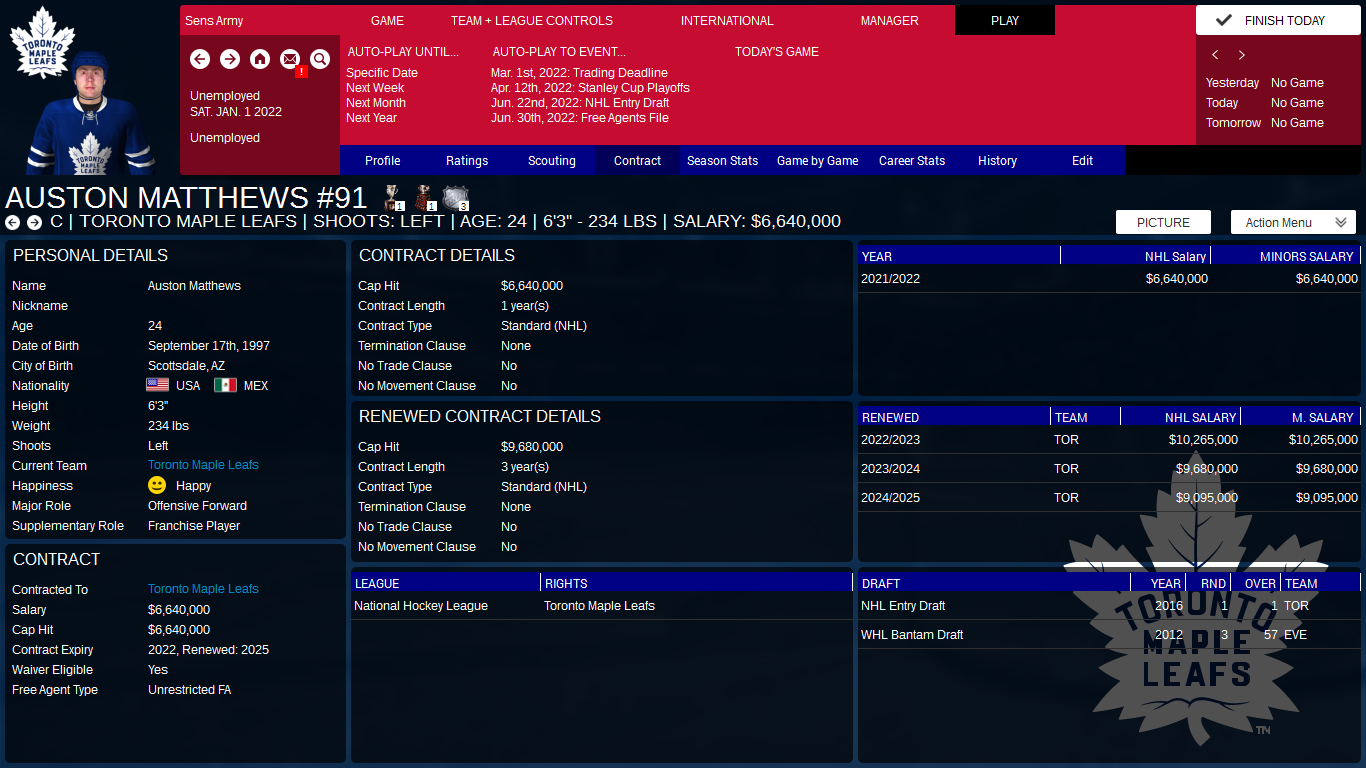Image resolution: width=1366 pixels, height=768 pixels.
Task: Auto-play to NHL Entry Draft event
Action: click(x=580, y=103)
